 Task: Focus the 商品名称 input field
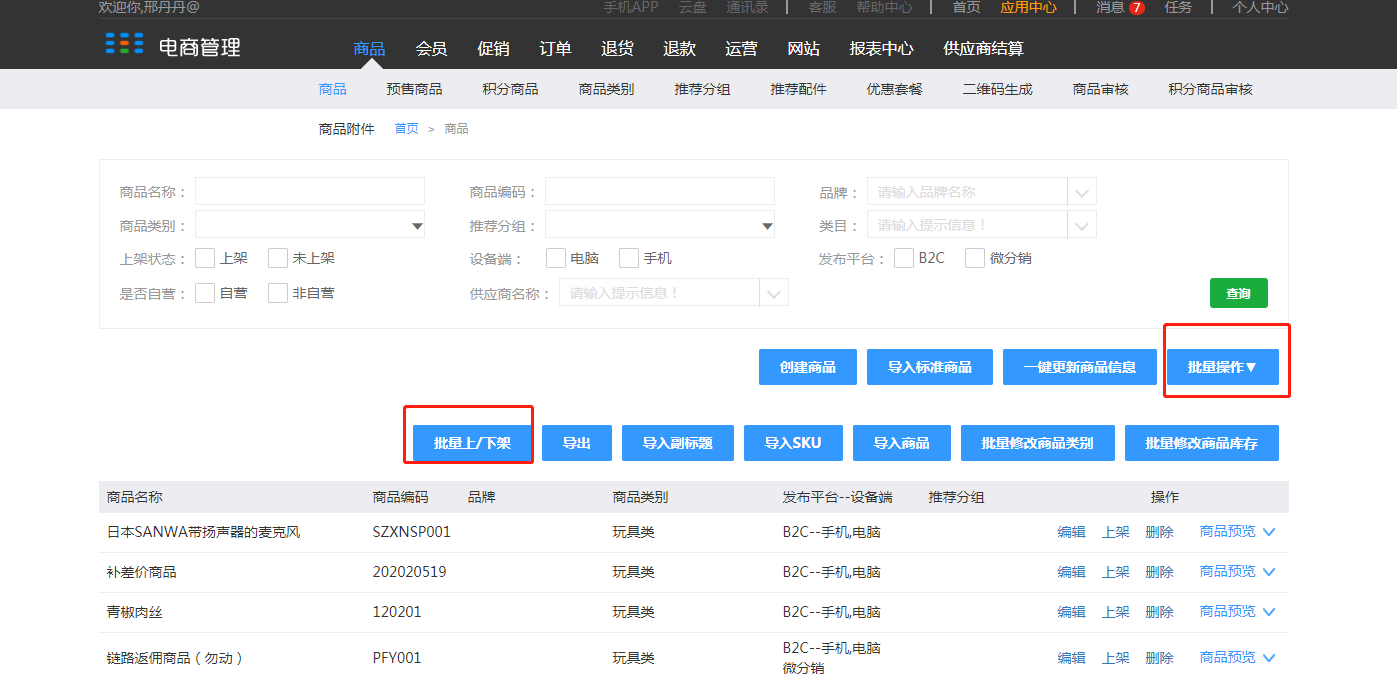(310, 191)
